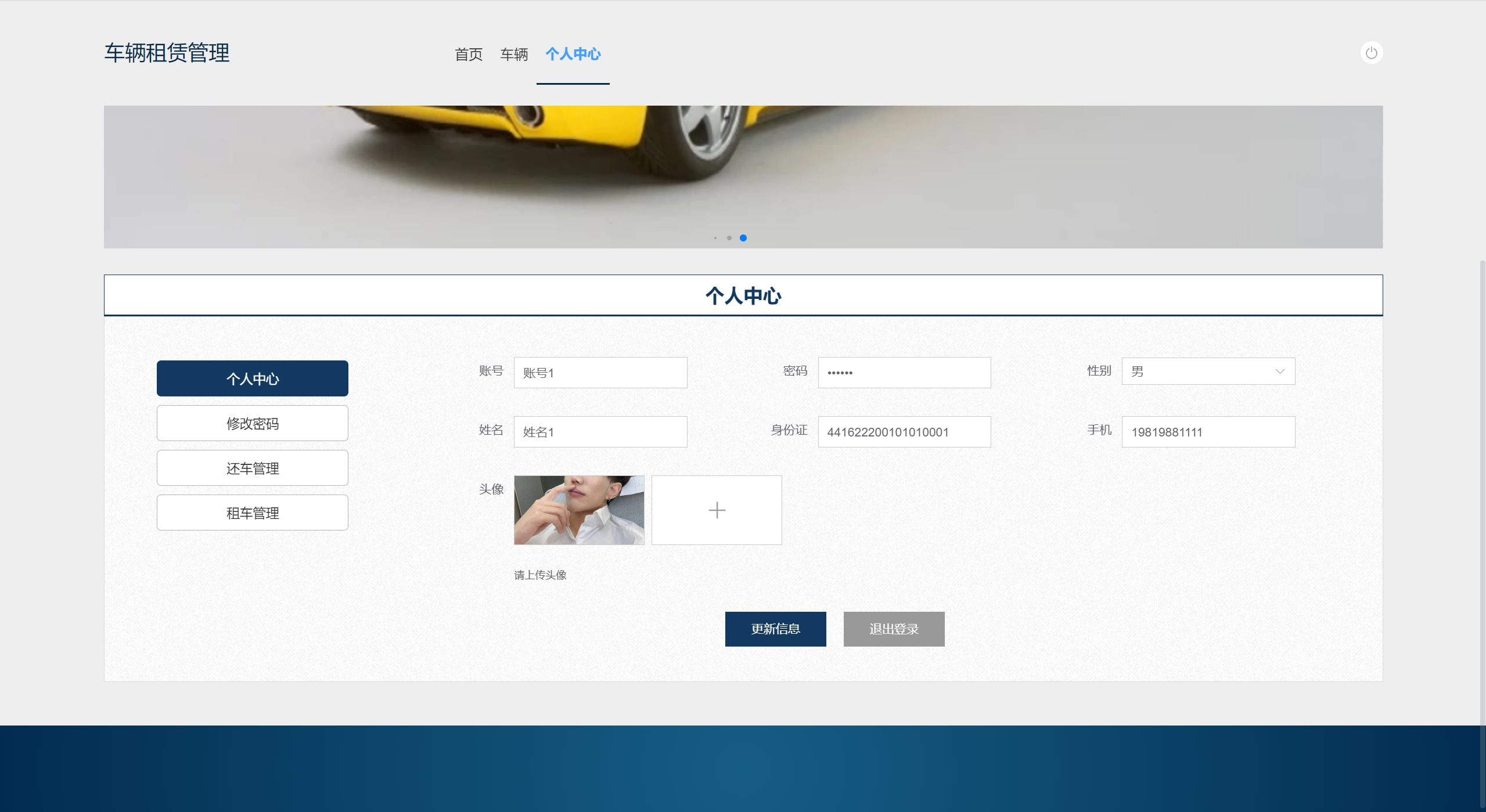Open 租车管理 rental management
1486x812 pixels.
click(x=253, y=513)
